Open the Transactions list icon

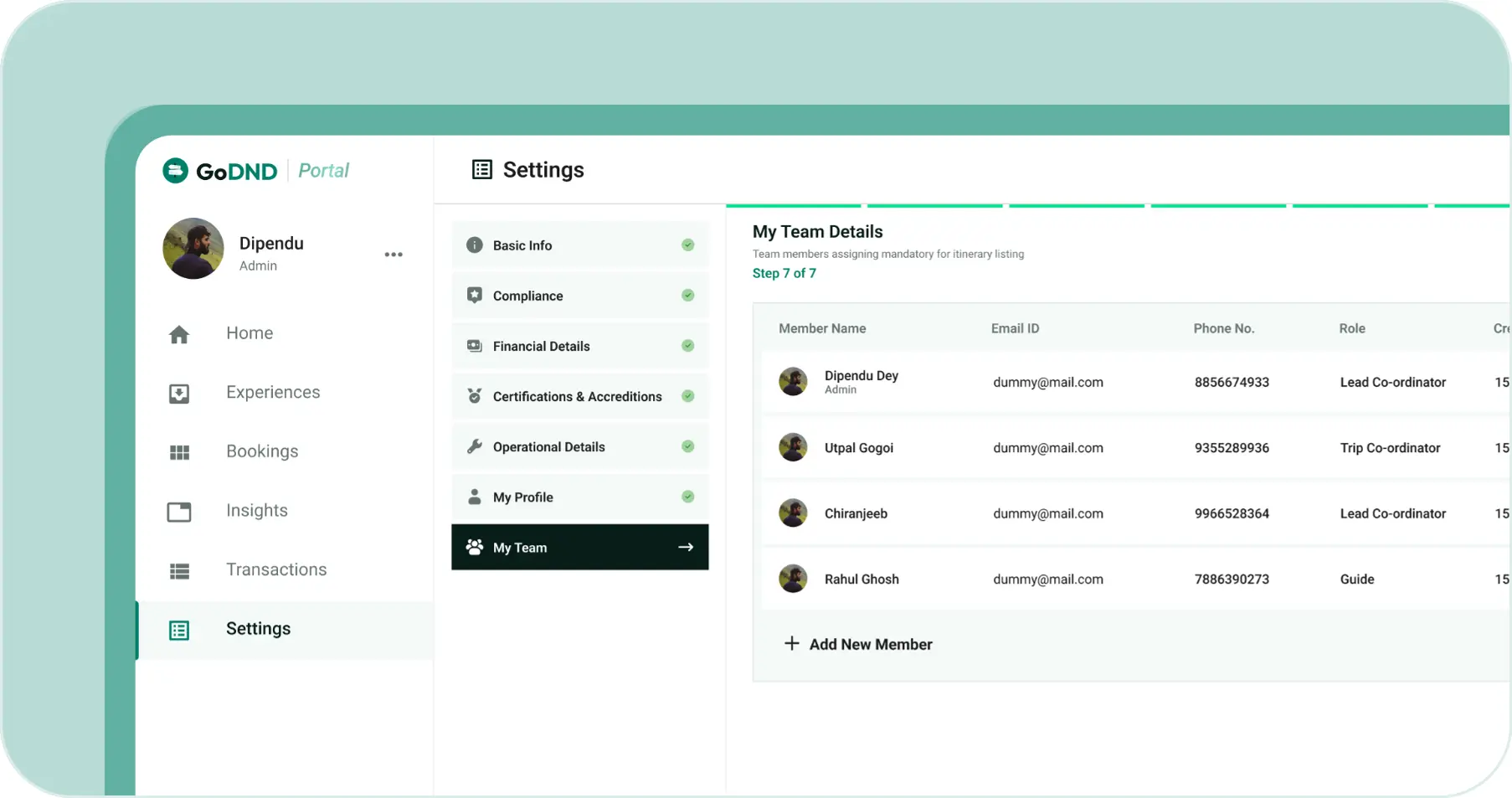[x=179, y=571]
